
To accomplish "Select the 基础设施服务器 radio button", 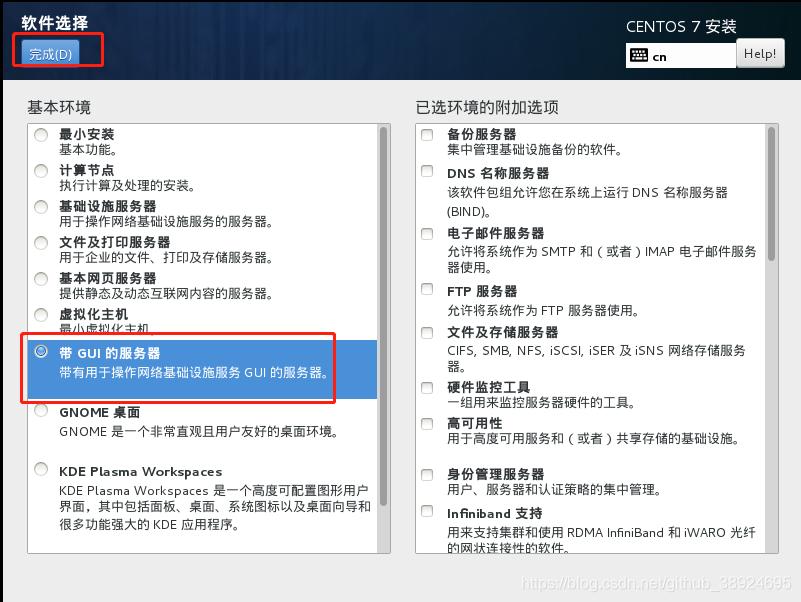I will click(x=41, y=207).
